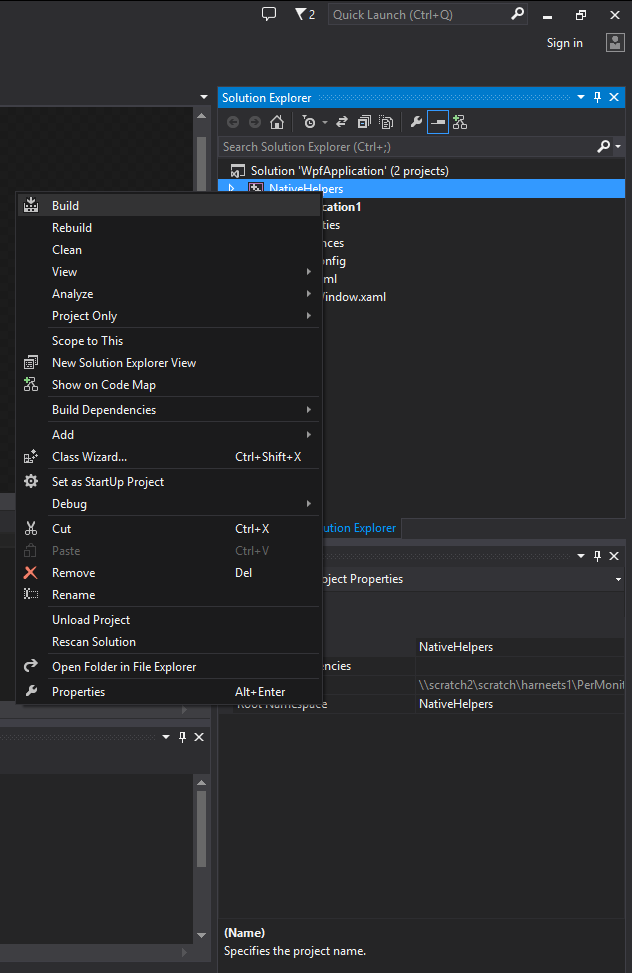Open Class Wizard from context menu
This screenshot has width=632, height=973.
click(x=168, y=457)
